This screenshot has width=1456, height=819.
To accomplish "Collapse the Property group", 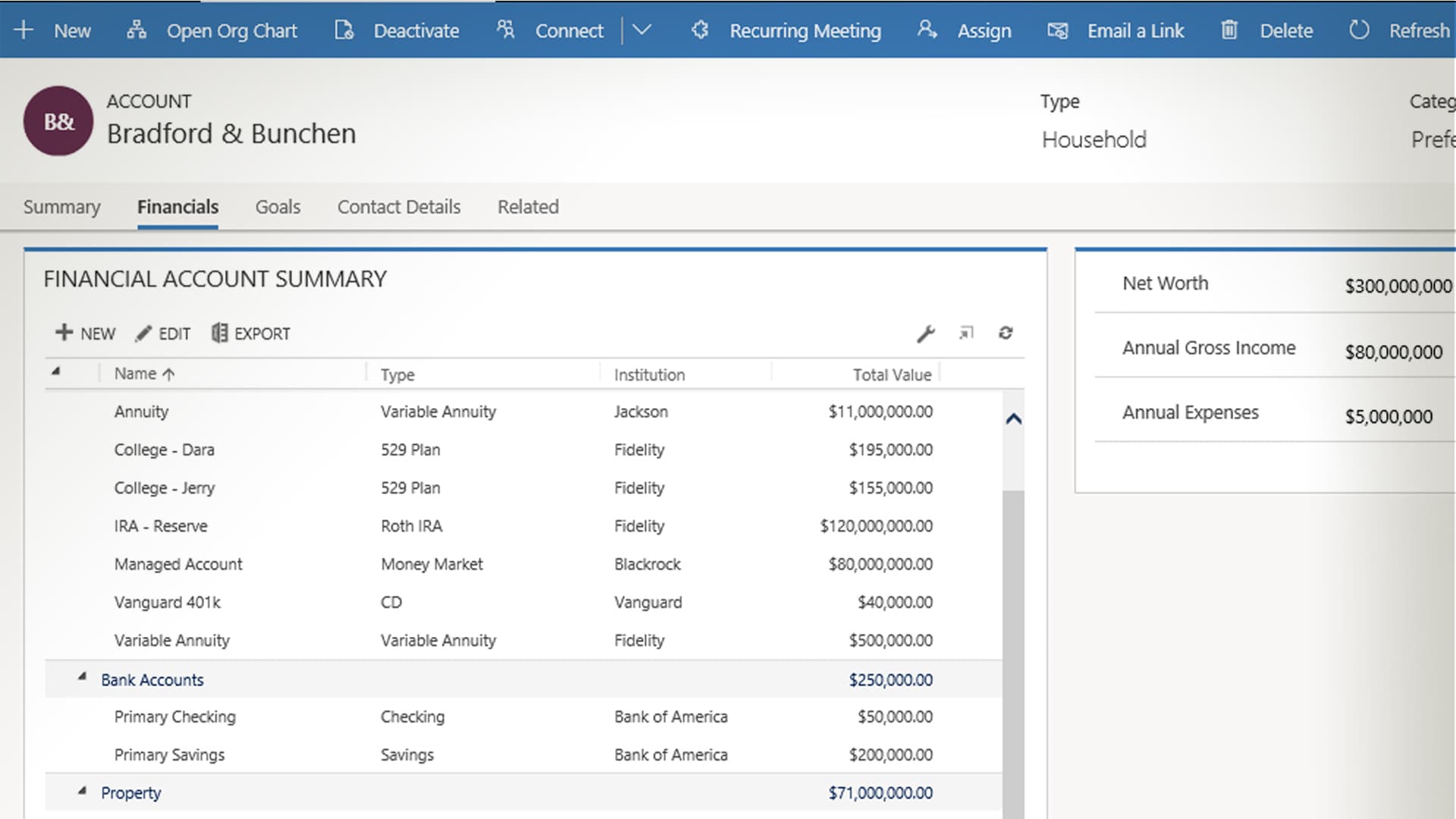I will [82, 791].
